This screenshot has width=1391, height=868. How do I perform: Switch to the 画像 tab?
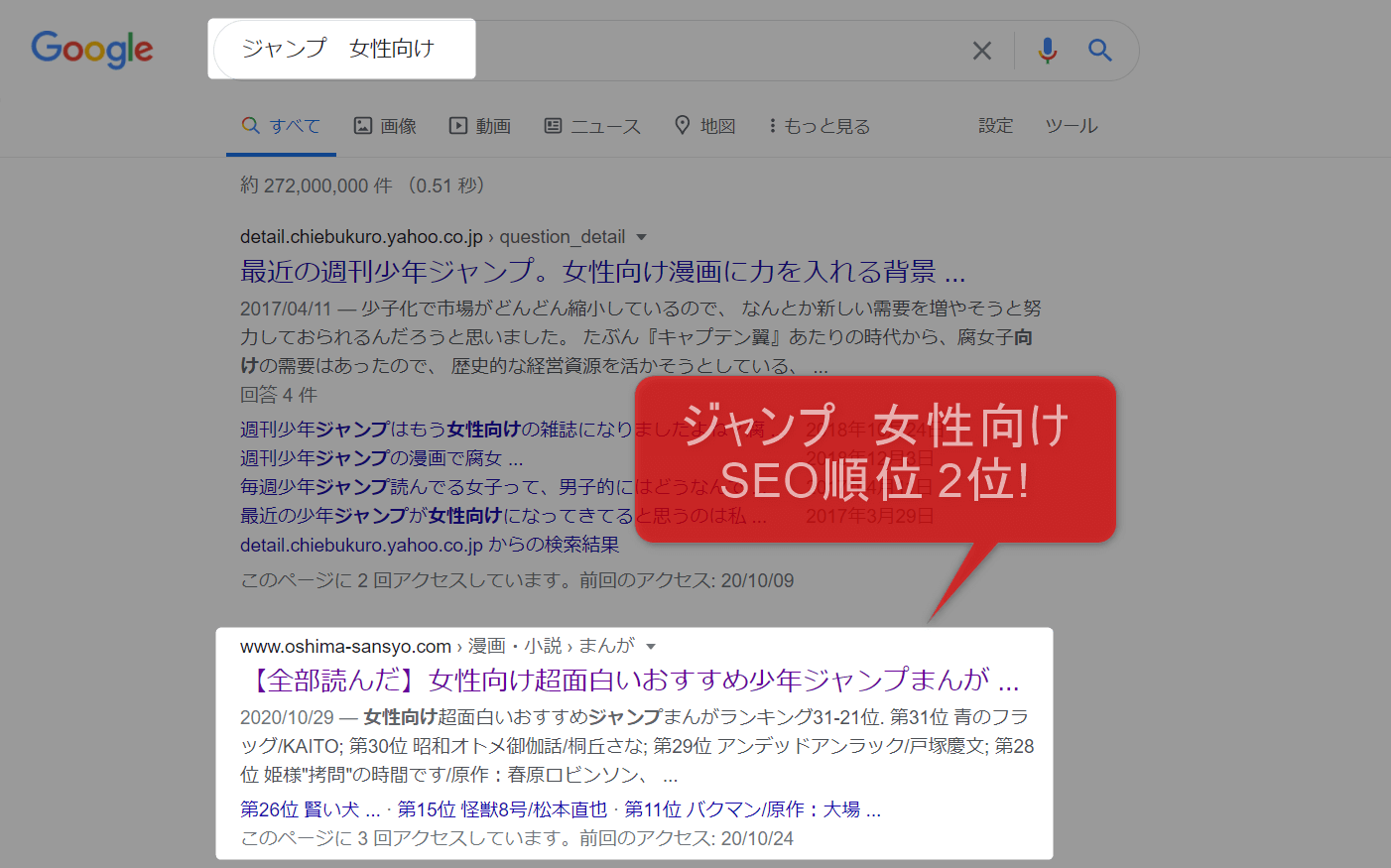385,126
